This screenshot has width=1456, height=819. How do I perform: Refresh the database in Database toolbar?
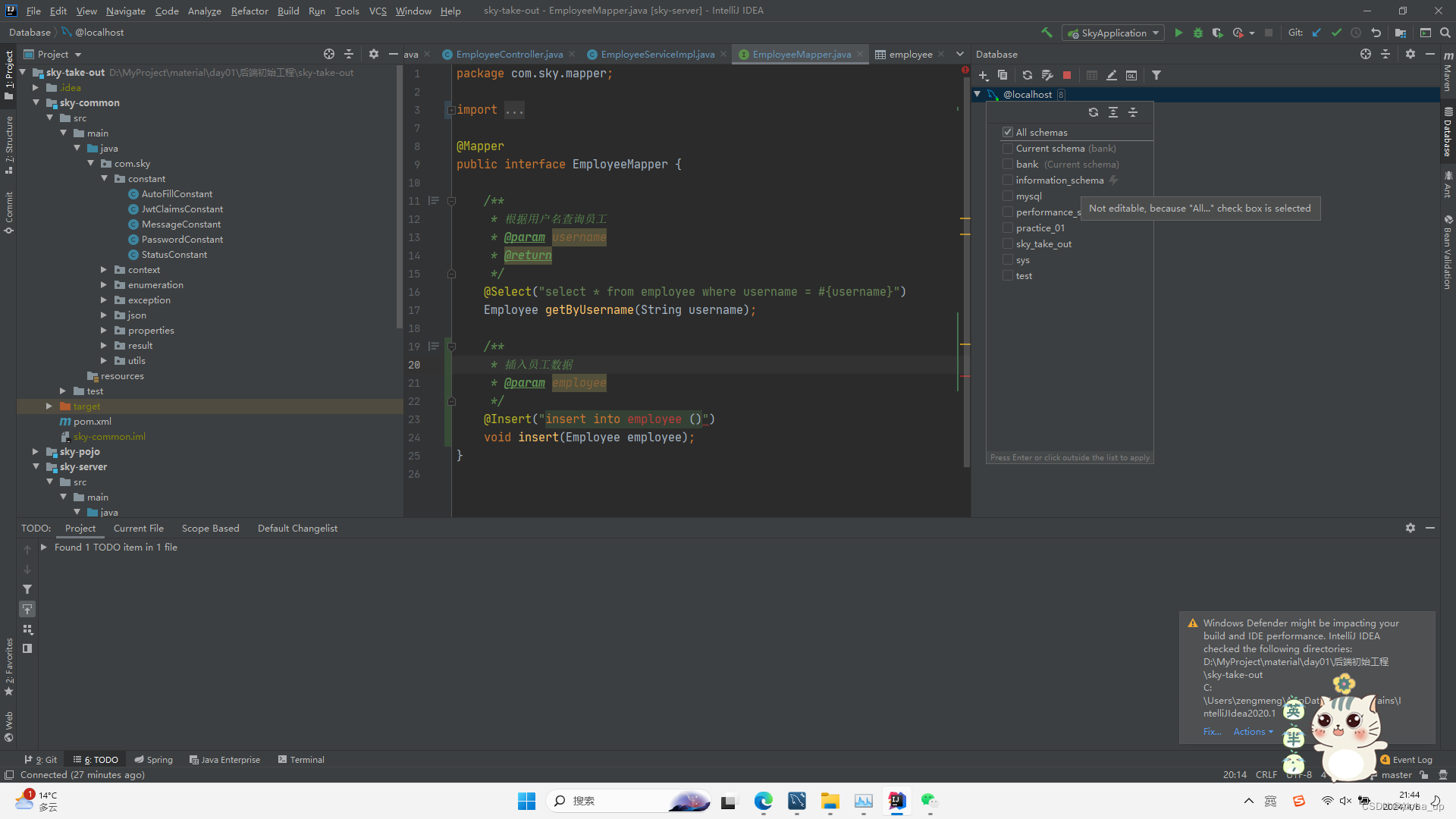click(x=1028, y=75)
